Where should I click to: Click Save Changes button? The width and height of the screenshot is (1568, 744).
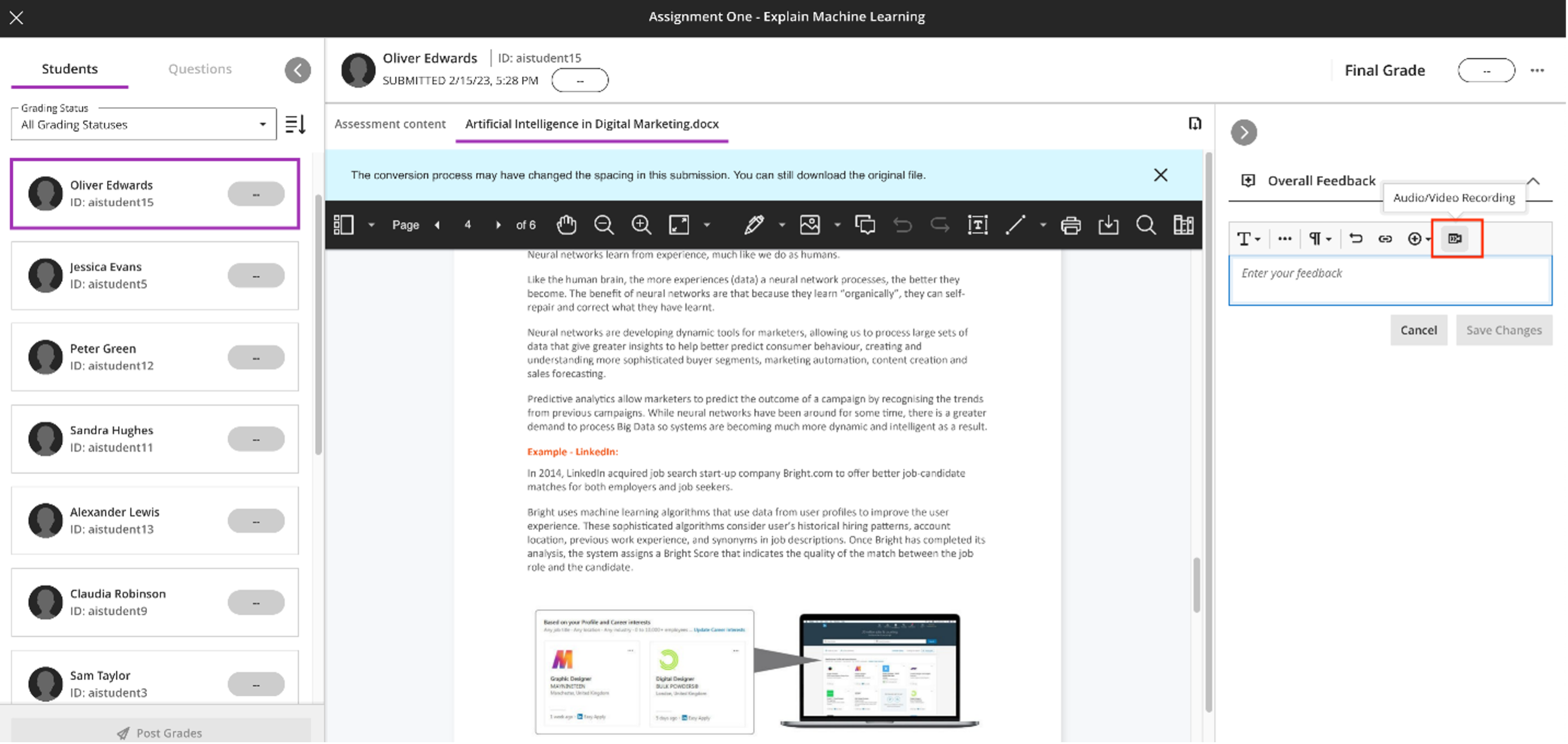(x=1504, y=329)
